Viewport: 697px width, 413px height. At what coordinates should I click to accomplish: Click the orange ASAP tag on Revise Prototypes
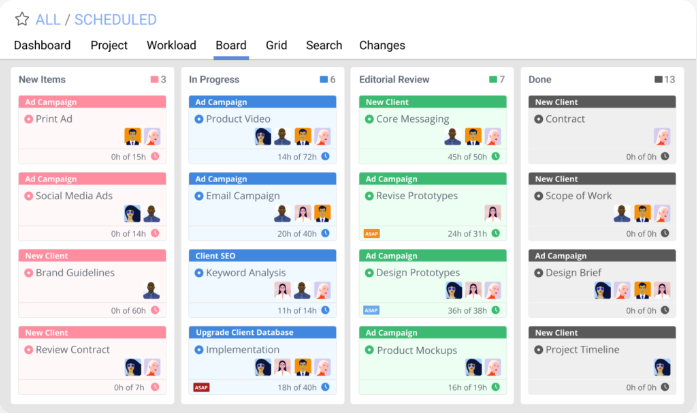372,234
